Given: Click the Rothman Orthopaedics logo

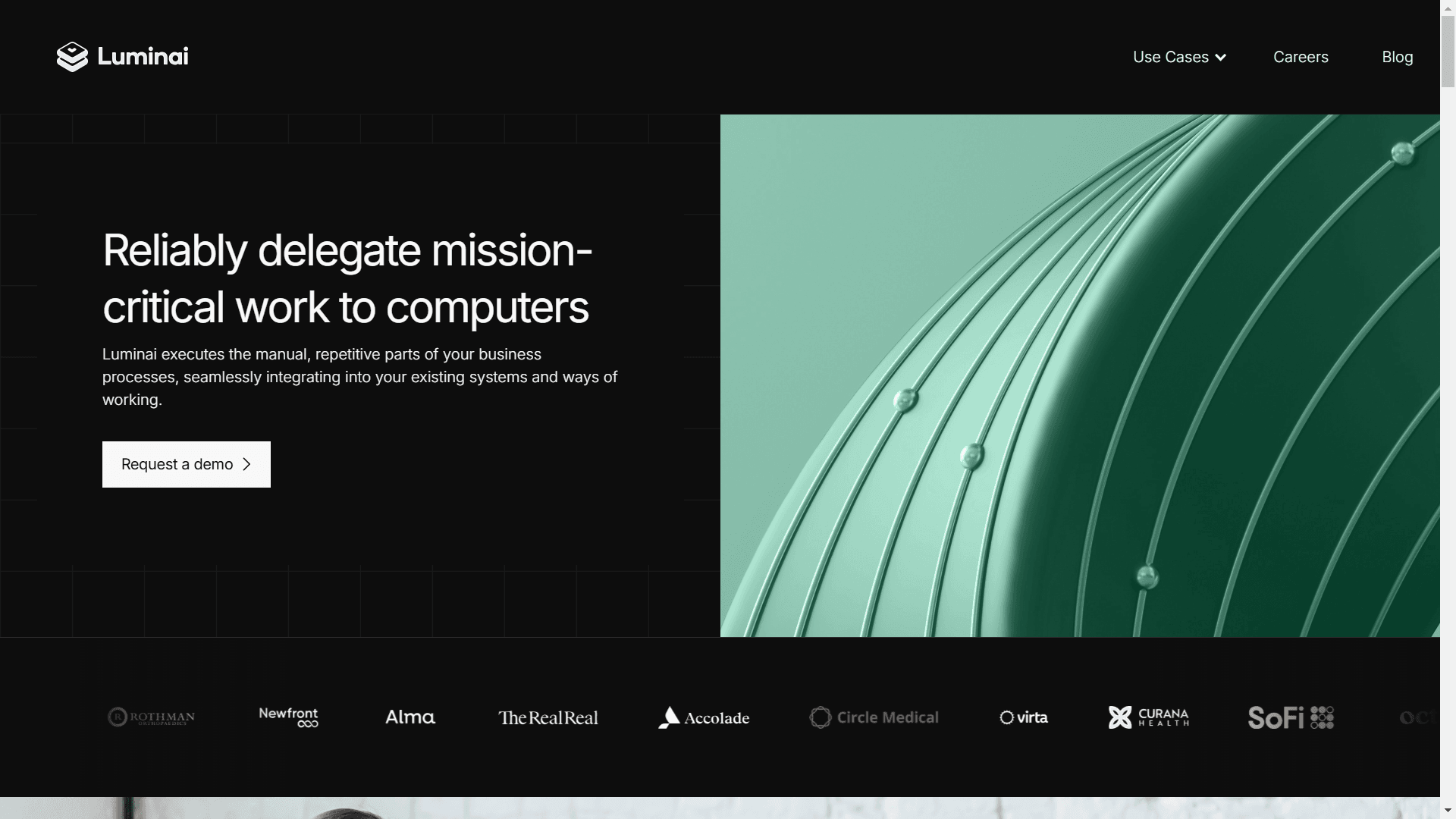Looking at the screenshot, I should 152,717.
